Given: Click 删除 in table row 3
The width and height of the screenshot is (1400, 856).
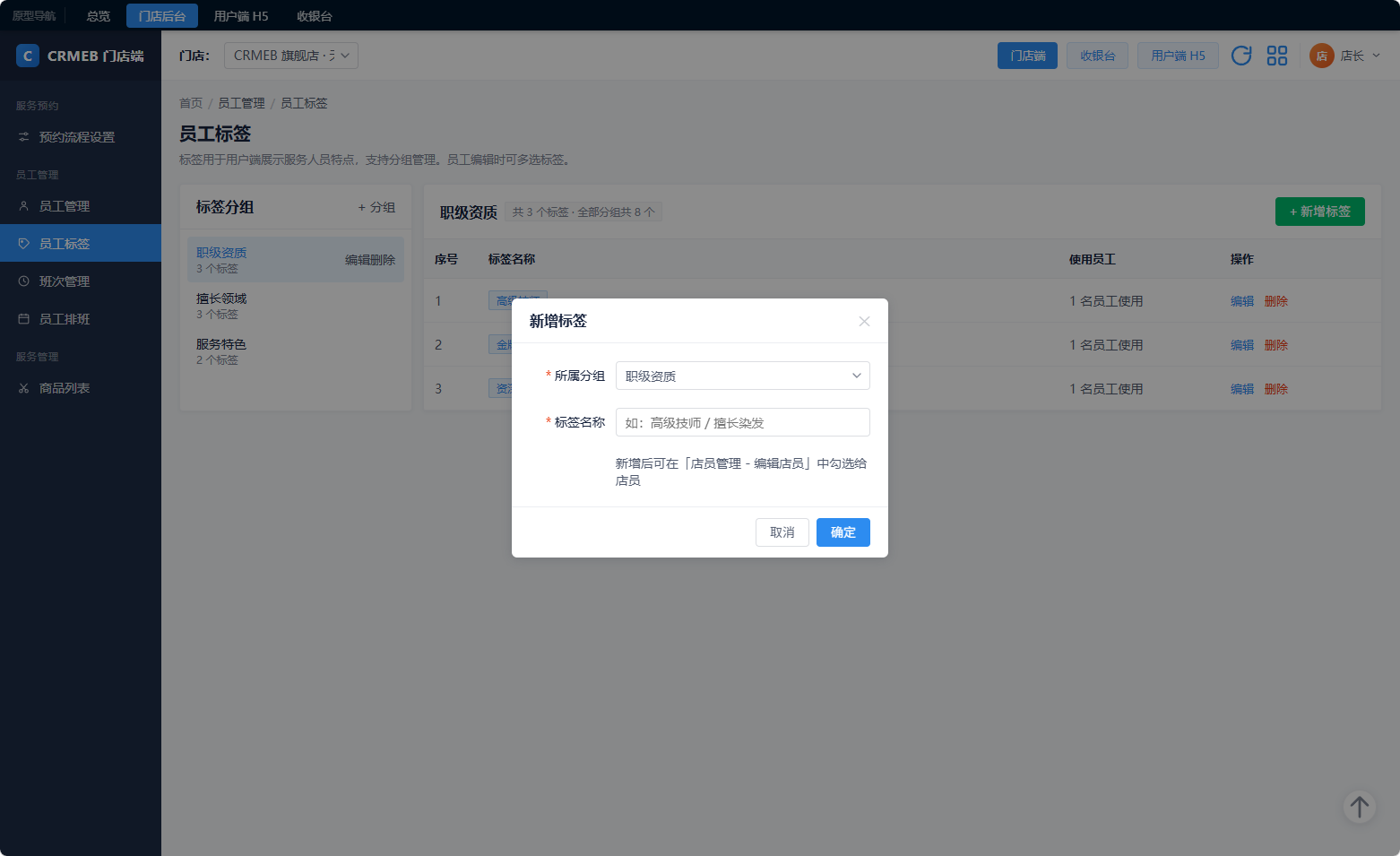Looking at the screenshot, I should pos(1276,389).
